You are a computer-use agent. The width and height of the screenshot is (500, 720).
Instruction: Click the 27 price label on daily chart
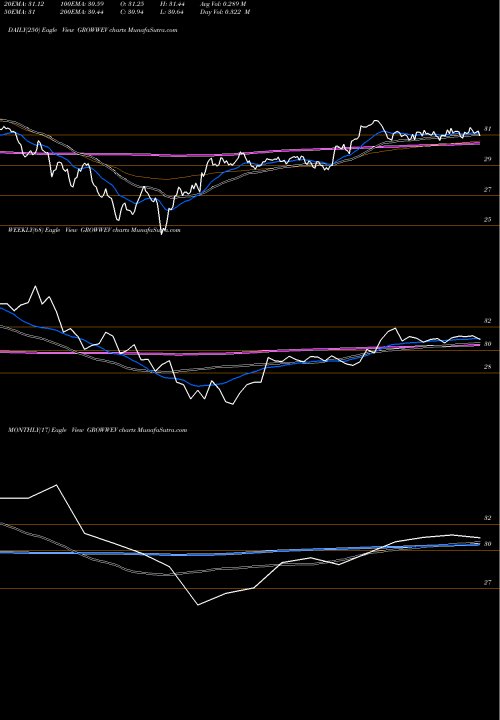coord(488,190)
